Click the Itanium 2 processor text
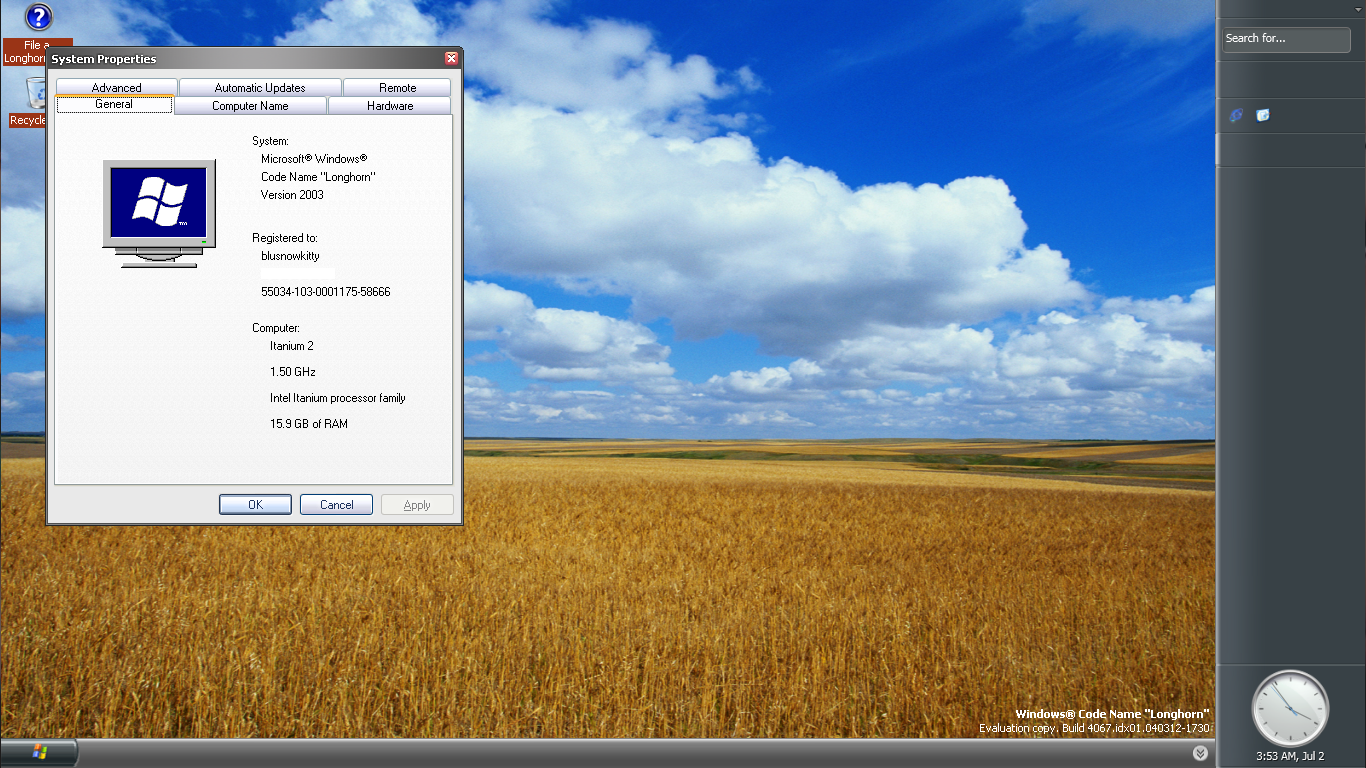 (292, 346)
